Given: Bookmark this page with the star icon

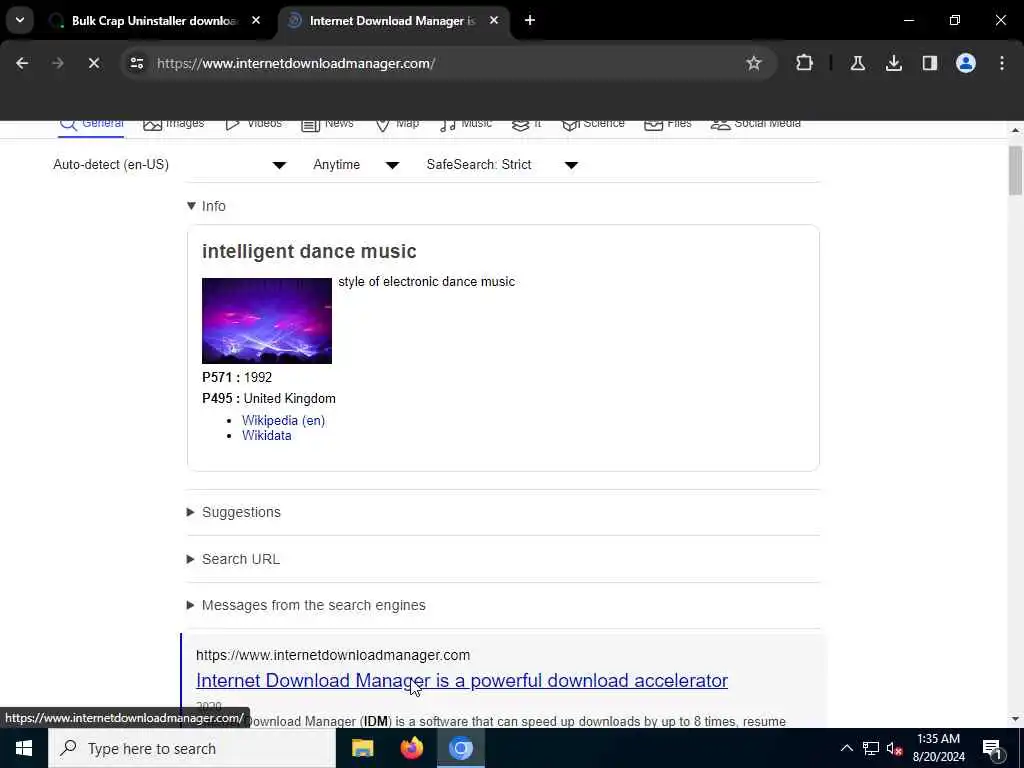Looking at the screenshot, I should tap(754, 63).
